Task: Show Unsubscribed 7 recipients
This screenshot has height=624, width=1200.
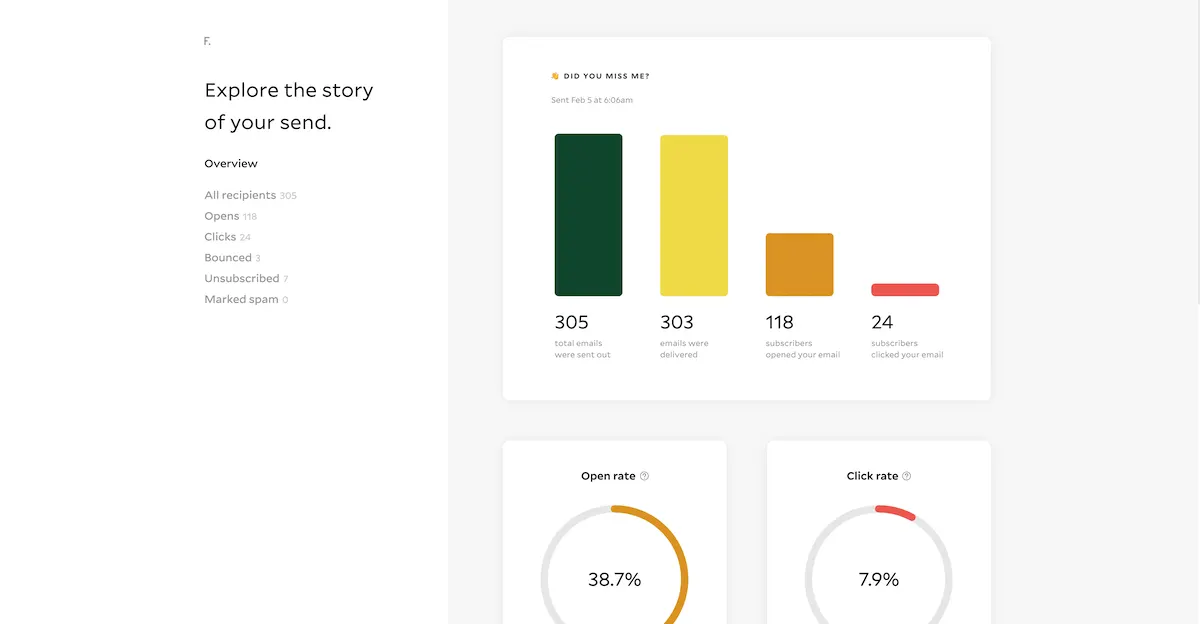Action: point(246,279)
